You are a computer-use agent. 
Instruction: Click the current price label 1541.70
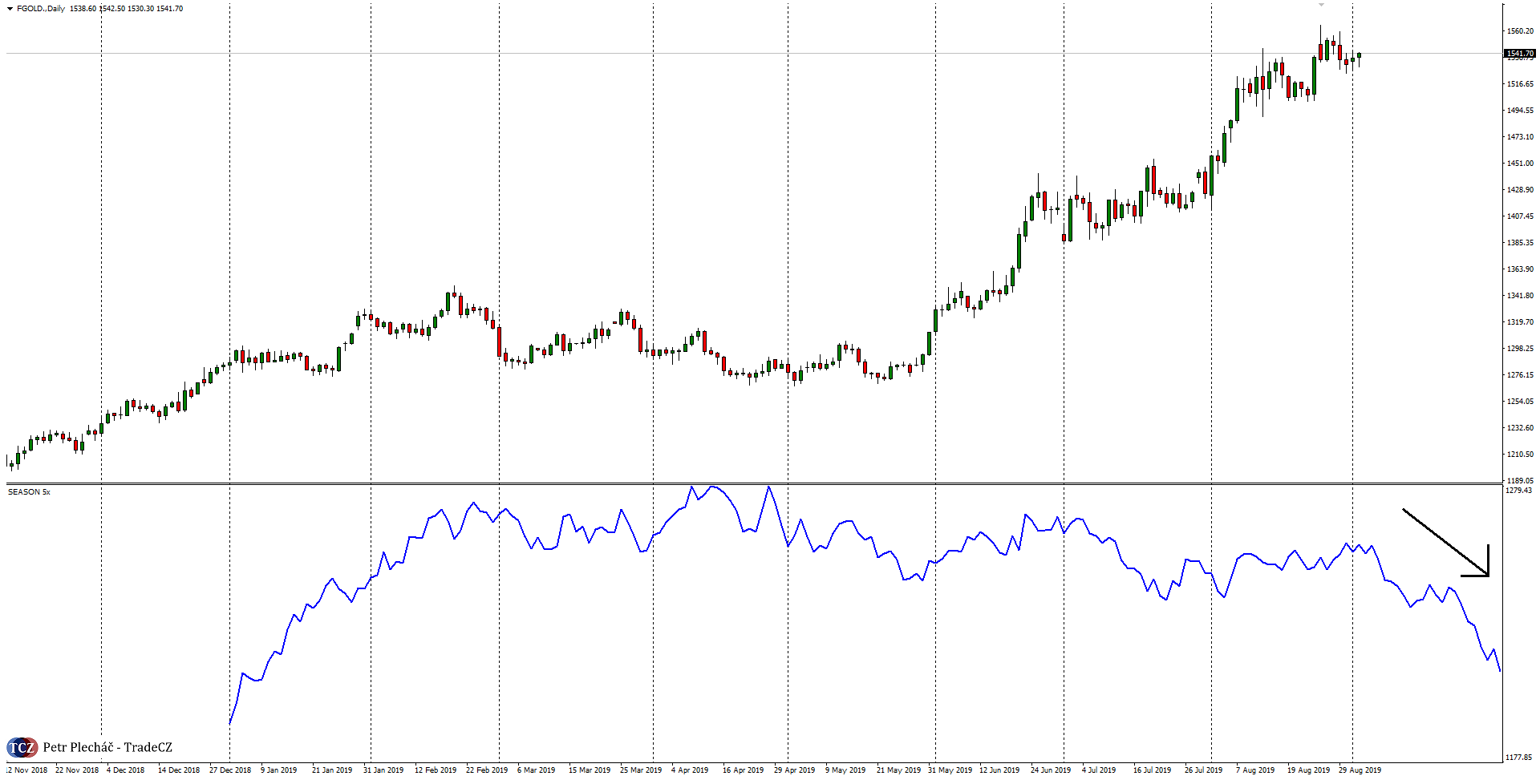(x=1519, y=54)
